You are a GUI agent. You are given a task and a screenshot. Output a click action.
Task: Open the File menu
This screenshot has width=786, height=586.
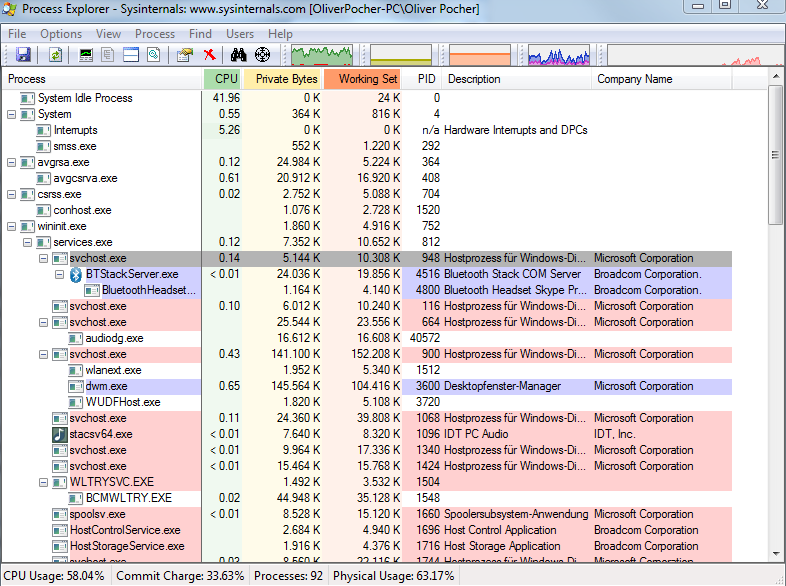[x=17, y=34]
